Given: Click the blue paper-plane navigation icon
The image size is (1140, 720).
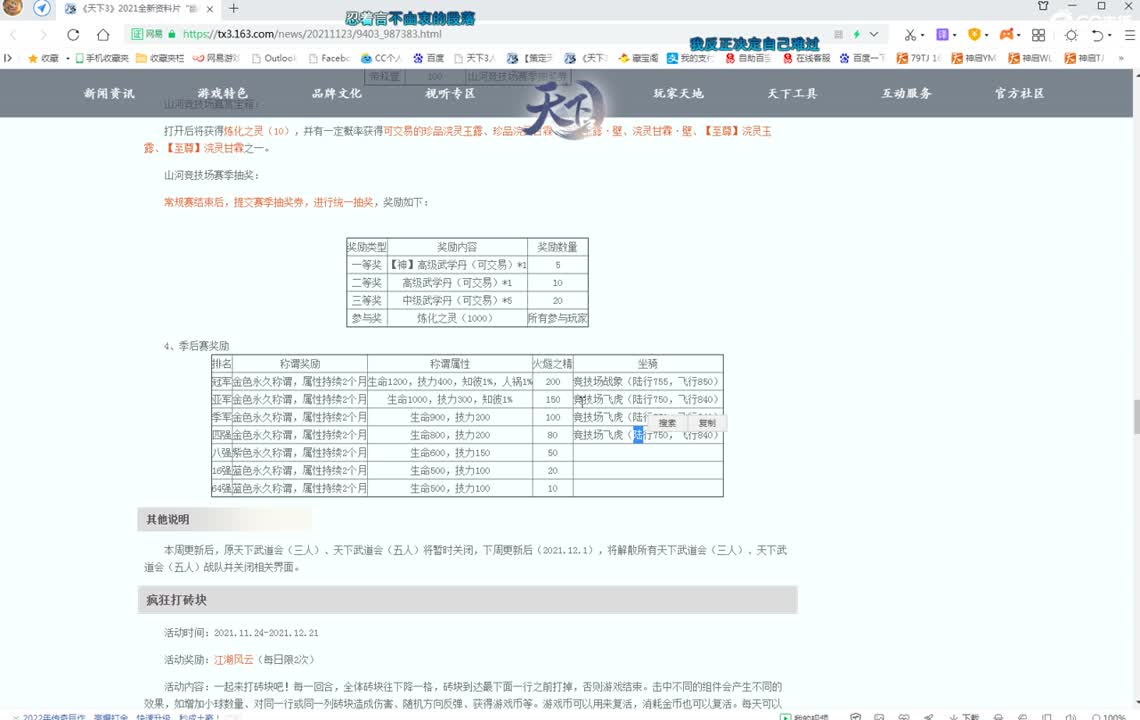Looking at the screenshot, I should (42, 9).
